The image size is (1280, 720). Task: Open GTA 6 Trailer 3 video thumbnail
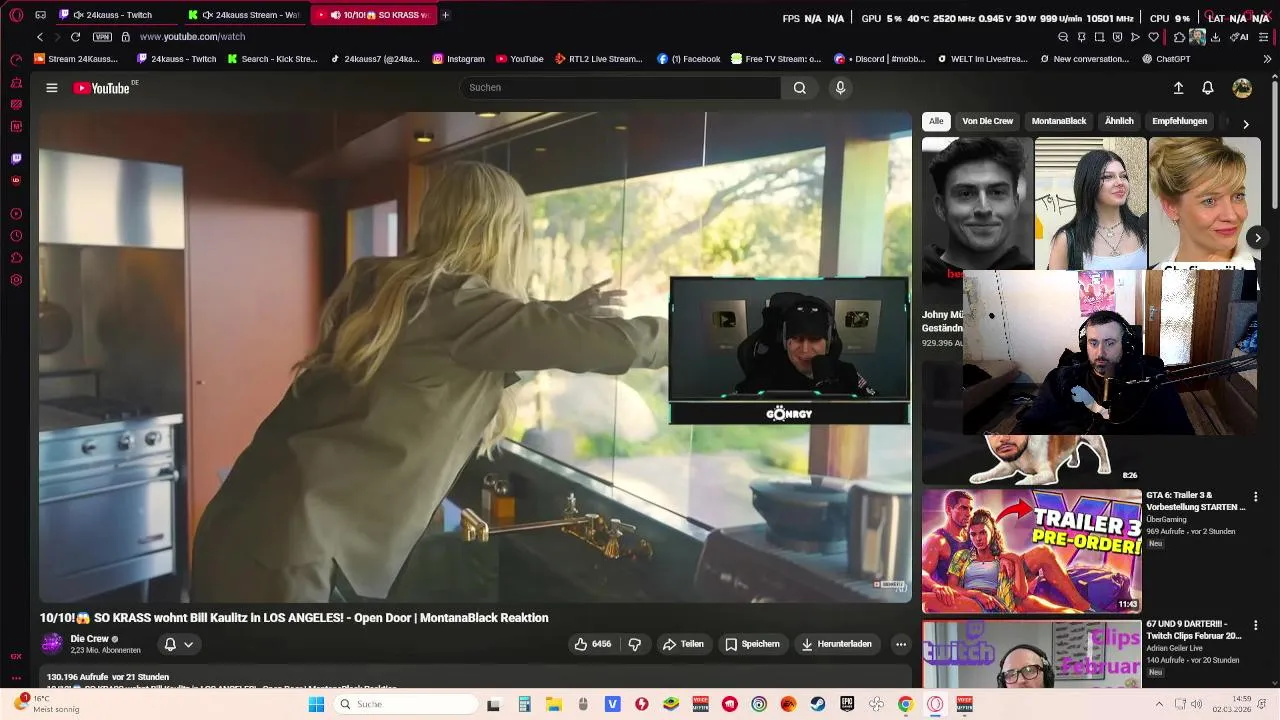(x=1031, y=550)
